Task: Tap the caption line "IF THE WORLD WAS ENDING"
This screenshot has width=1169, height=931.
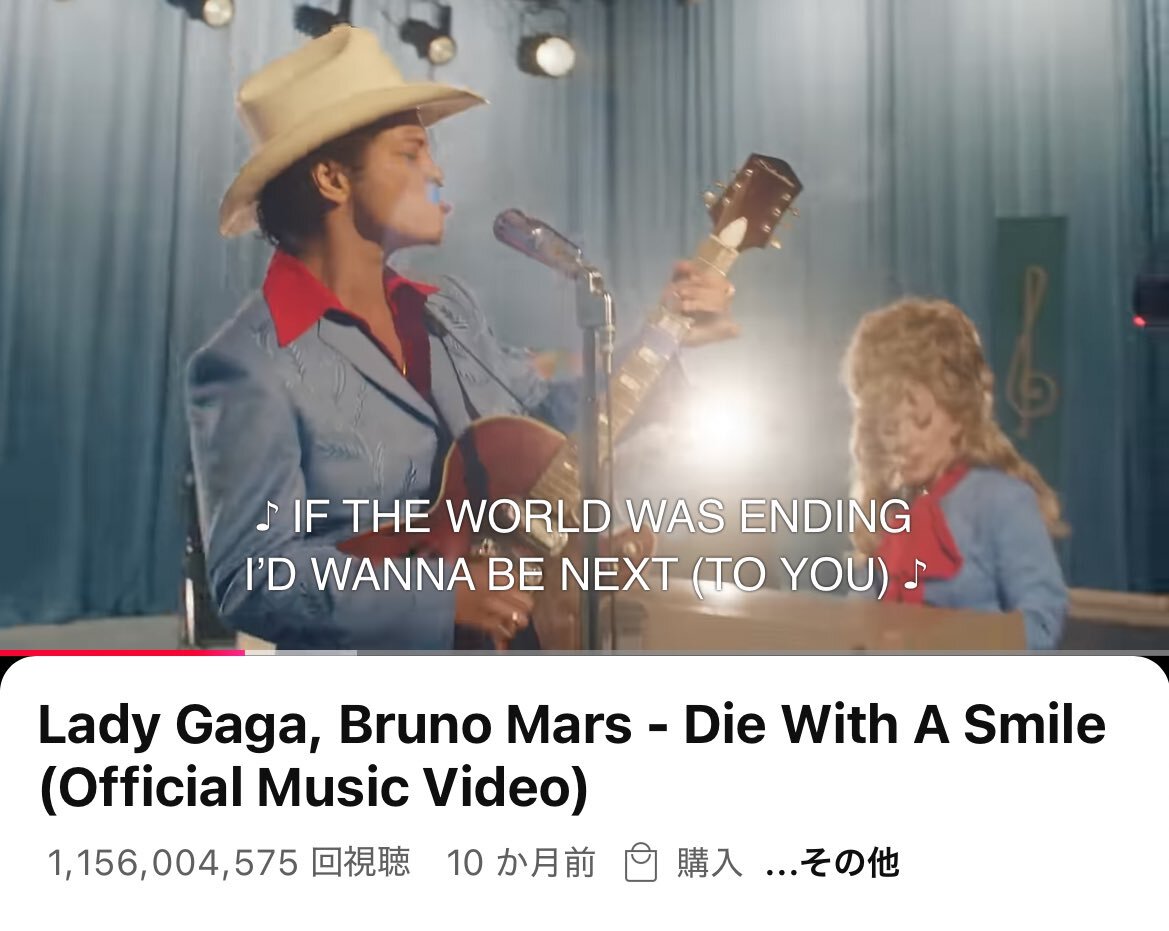Action: [601, 516]
